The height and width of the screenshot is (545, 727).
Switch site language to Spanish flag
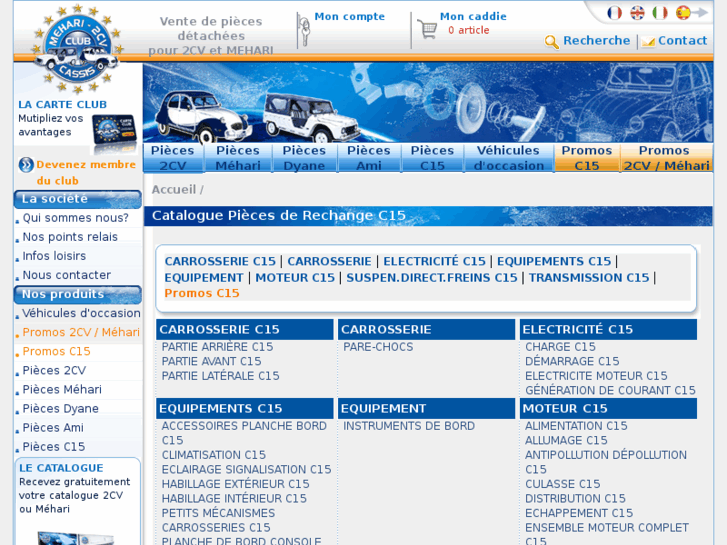682,13
